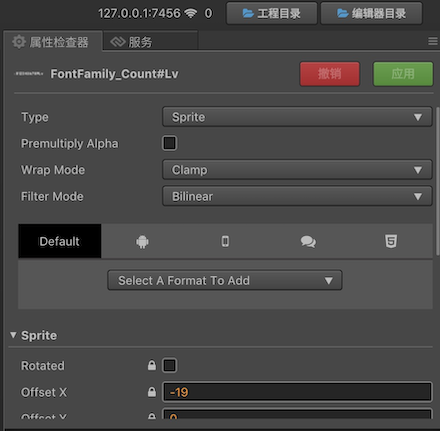This screenshot has width=440, height=431.
Task: Click the wifi preview connection icon
Action: [x=191, y=13]
